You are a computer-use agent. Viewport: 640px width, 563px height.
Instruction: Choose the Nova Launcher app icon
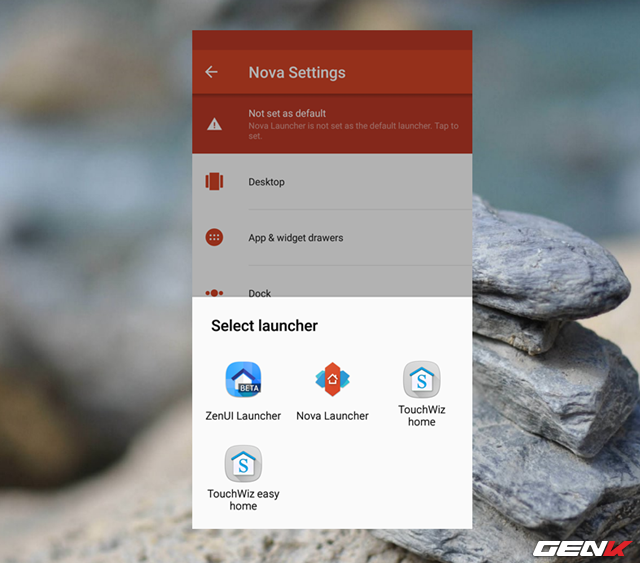coord(332,380)
